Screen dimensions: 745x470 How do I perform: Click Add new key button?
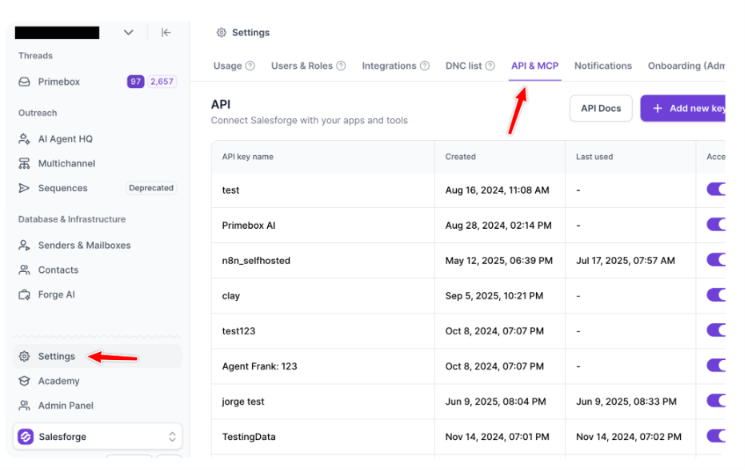(683, 108)
